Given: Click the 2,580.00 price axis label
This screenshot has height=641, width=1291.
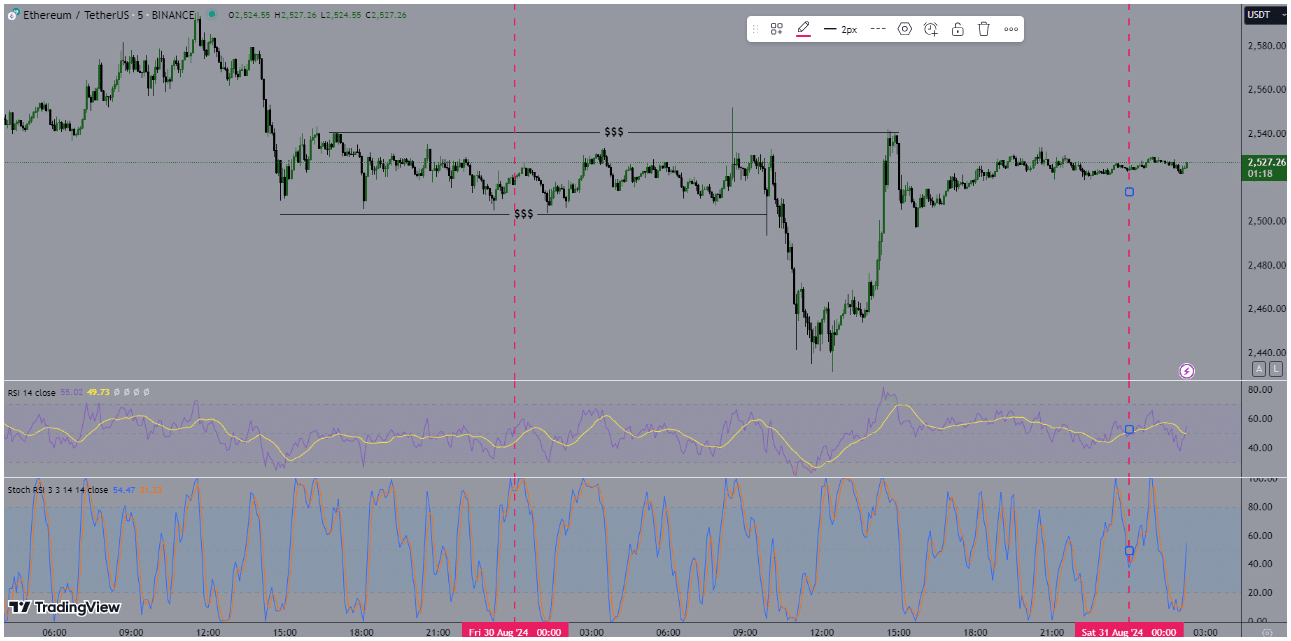Looking at the screenshot, I should click(x=1265, y=46).
